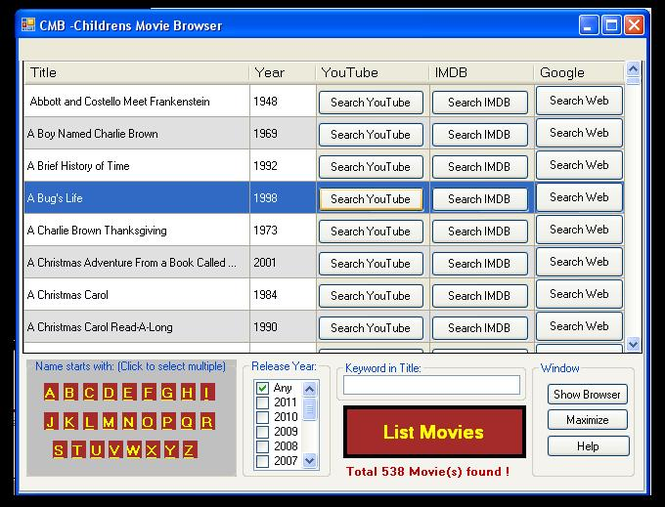Search YouTube for A Bug's Life

[371, 199]
